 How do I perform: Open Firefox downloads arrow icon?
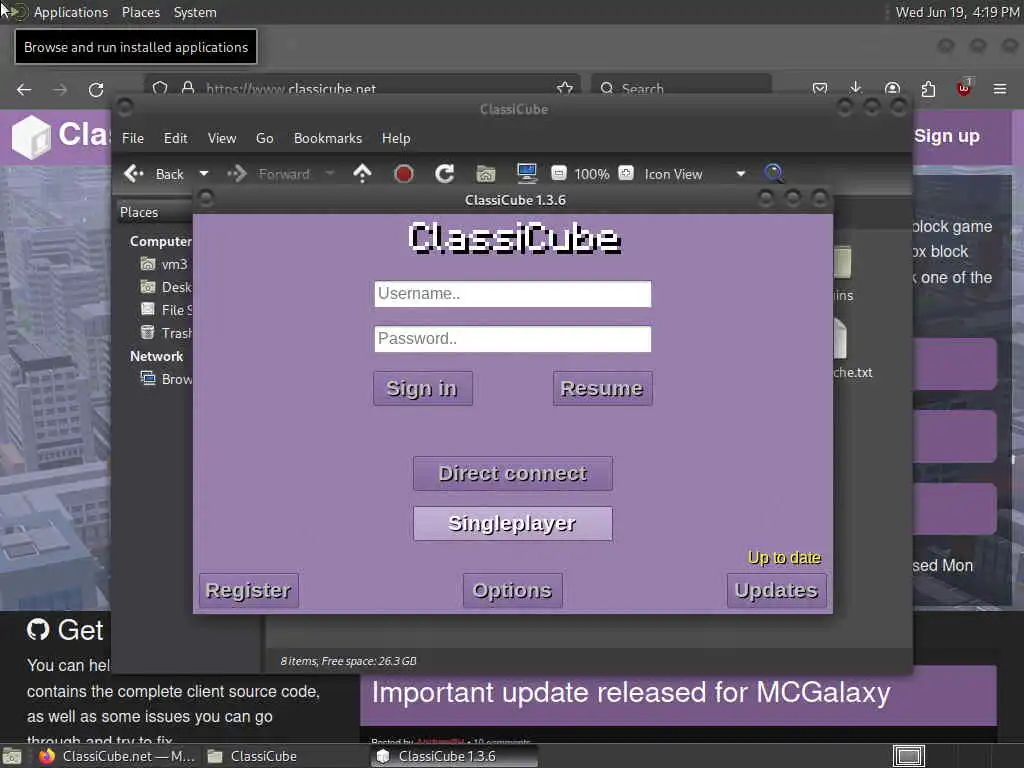[856, 88]
